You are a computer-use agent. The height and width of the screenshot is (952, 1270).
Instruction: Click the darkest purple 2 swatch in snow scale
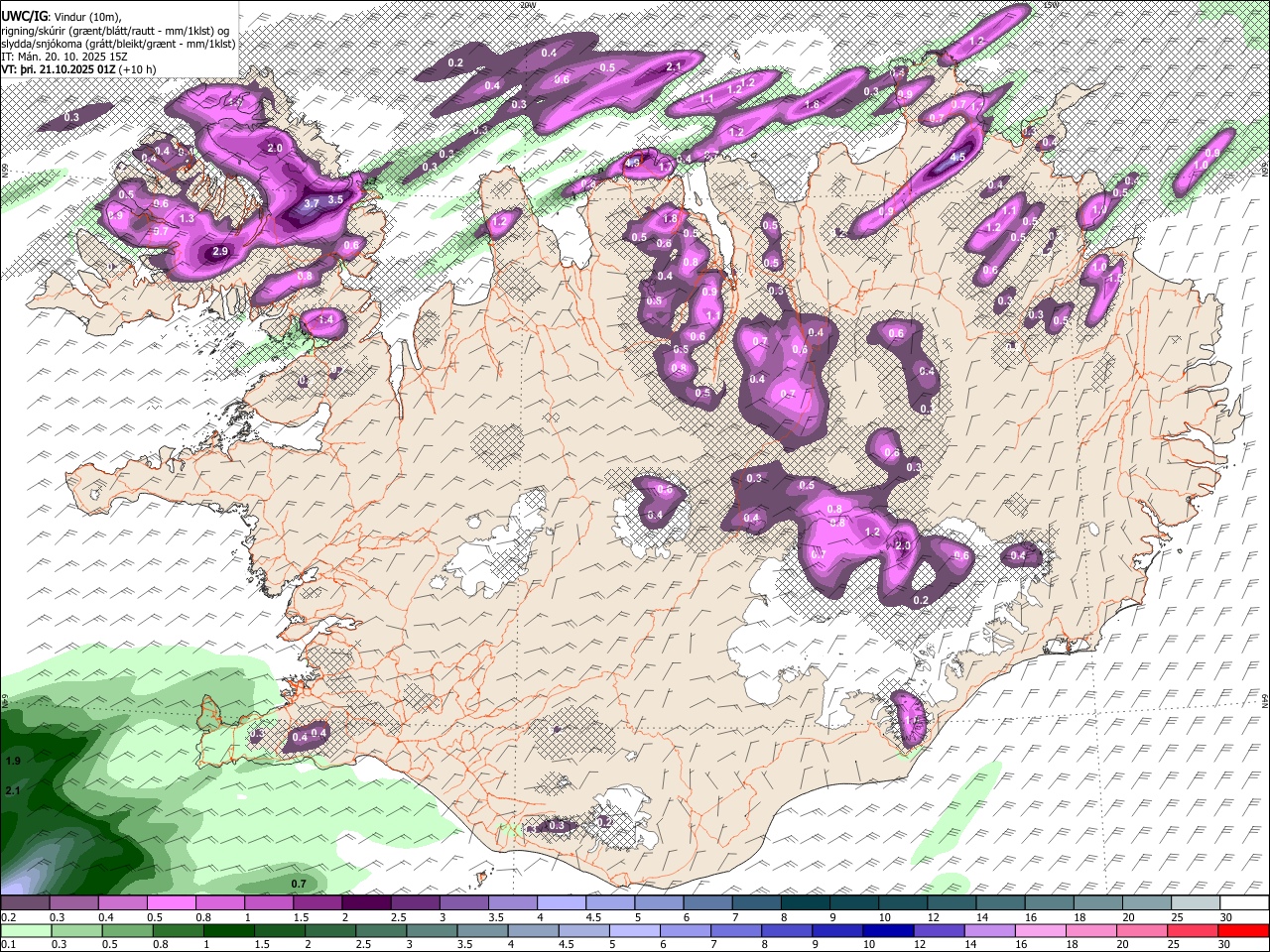[x=366, y=903]
